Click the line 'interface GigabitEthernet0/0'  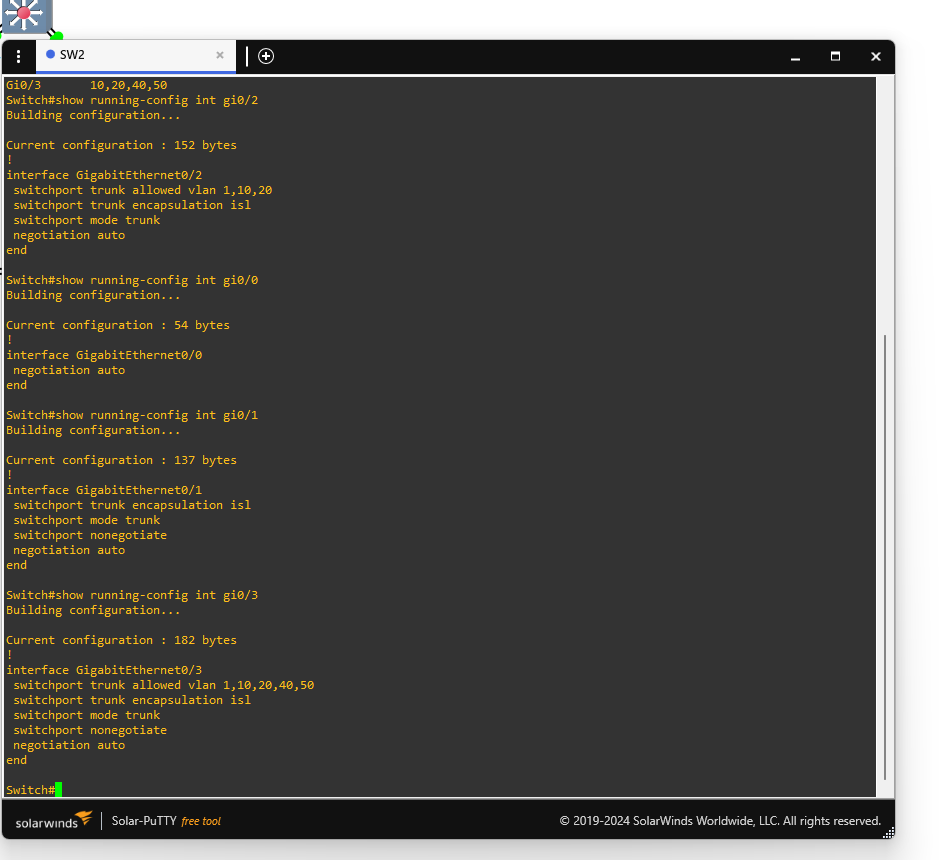tap(104, 356)
